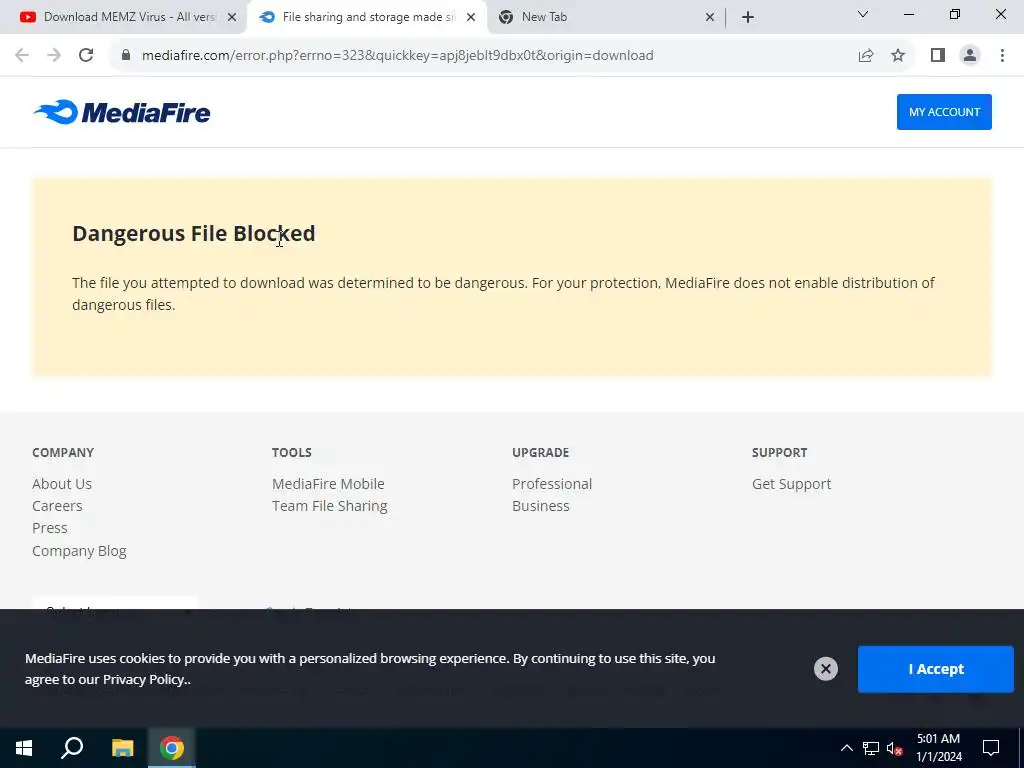1024x768 pixels.
Task: Show hidden system tray icons
Action: click(846, 748)
